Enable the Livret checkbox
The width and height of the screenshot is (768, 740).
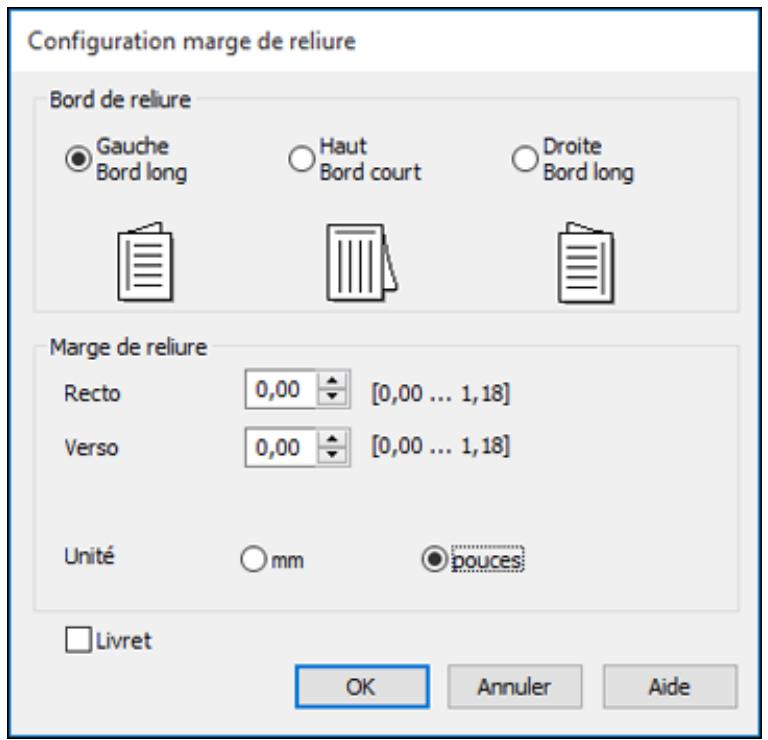click(78, 640)
